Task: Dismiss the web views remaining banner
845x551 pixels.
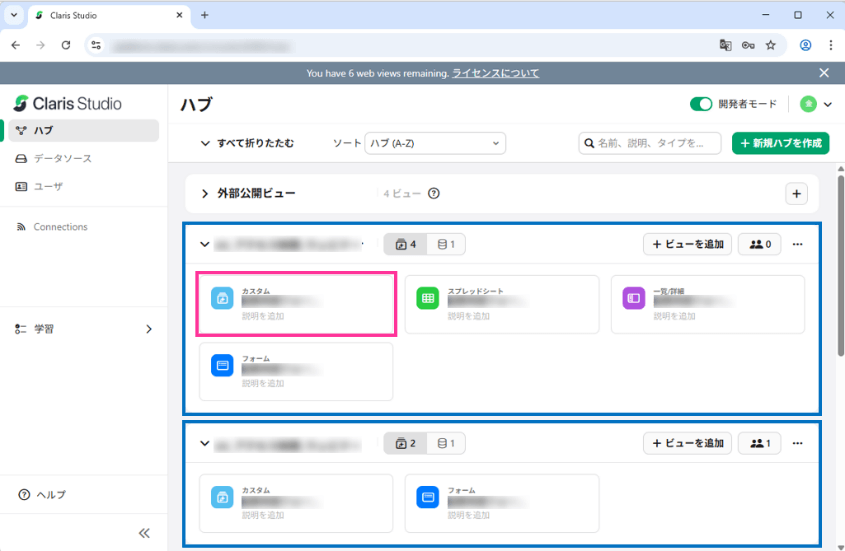Action: coord(824,73)
